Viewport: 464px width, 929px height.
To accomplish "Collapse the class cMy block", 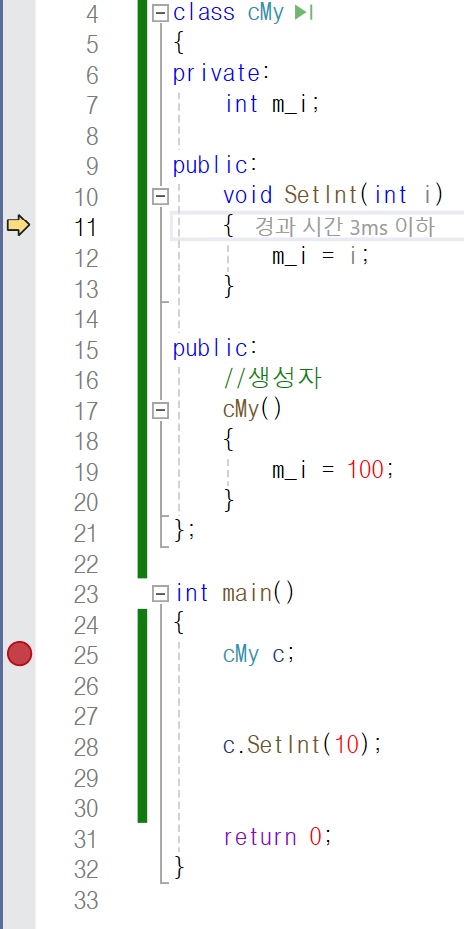I will (160, 13).
